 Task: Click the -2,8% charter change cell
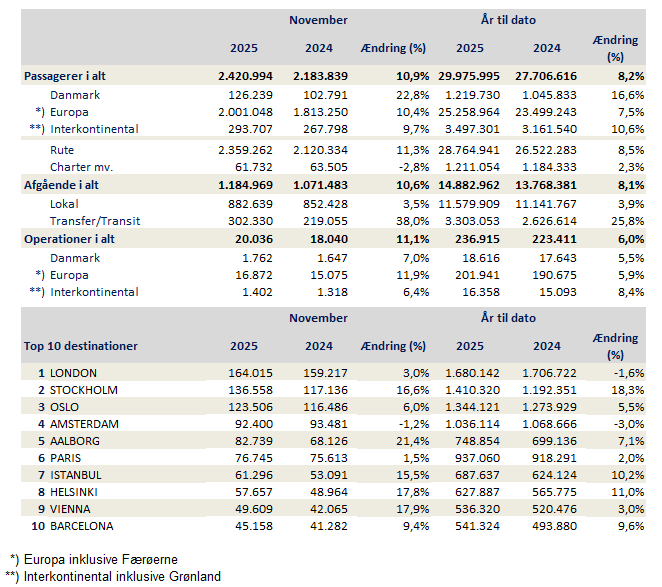(x=408, y=167)
